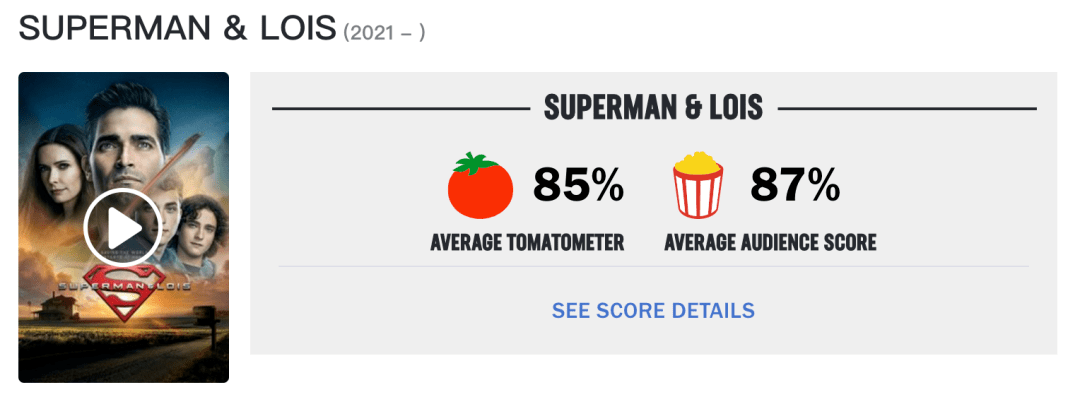Click the green leaves of tomato icon
The image size is (1080, 397).
[x=477, y=164]
